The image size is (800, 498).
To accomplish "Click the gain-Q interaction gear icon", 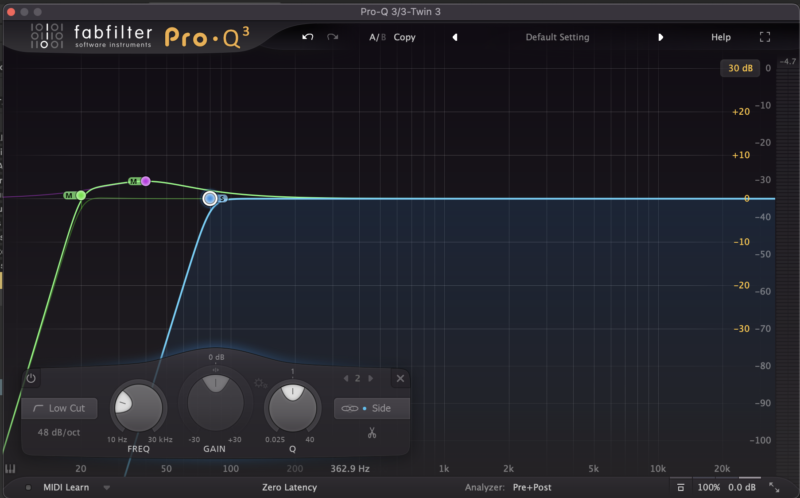I will click(x=260, y=383).
